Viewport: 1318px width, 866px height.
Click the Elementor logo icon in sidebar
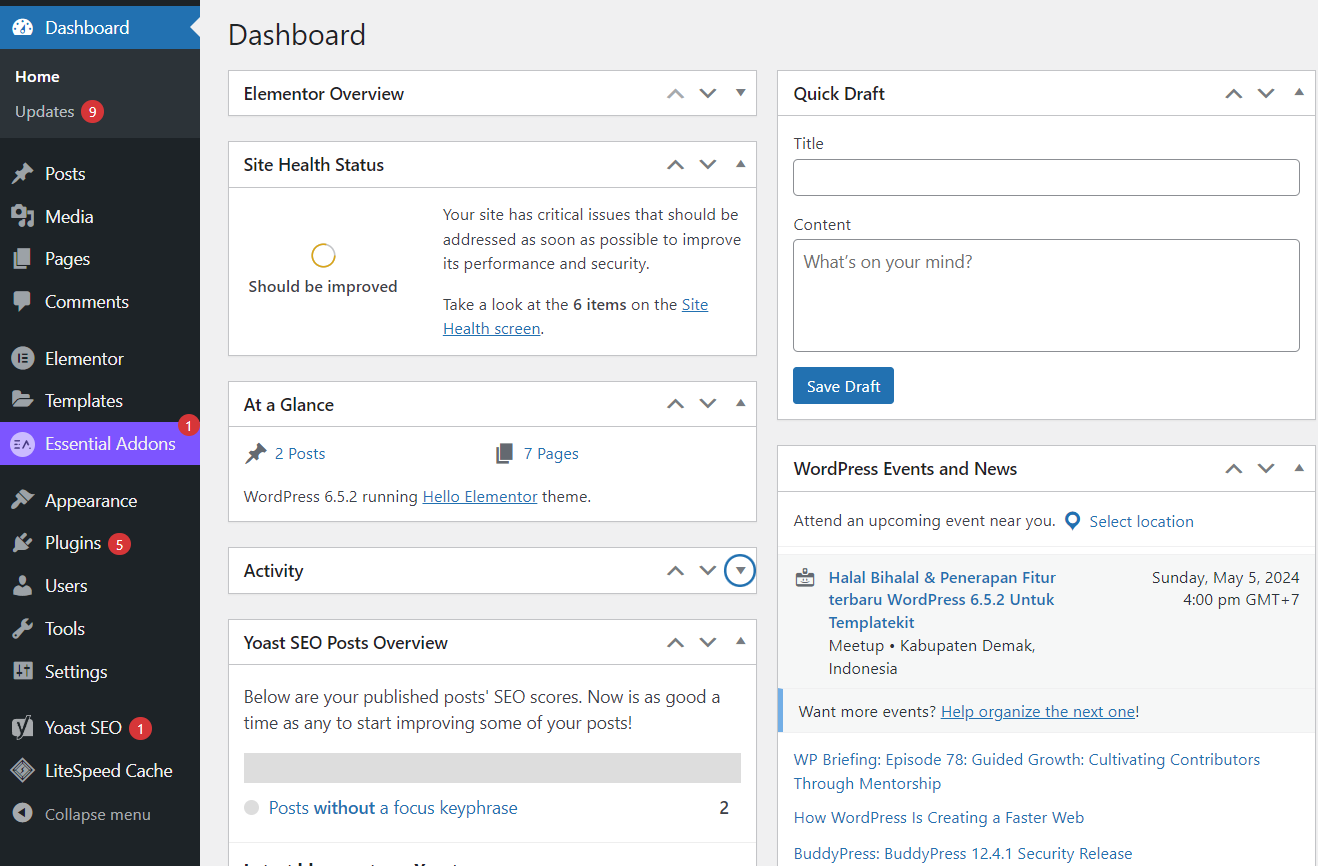coord(22,358)
